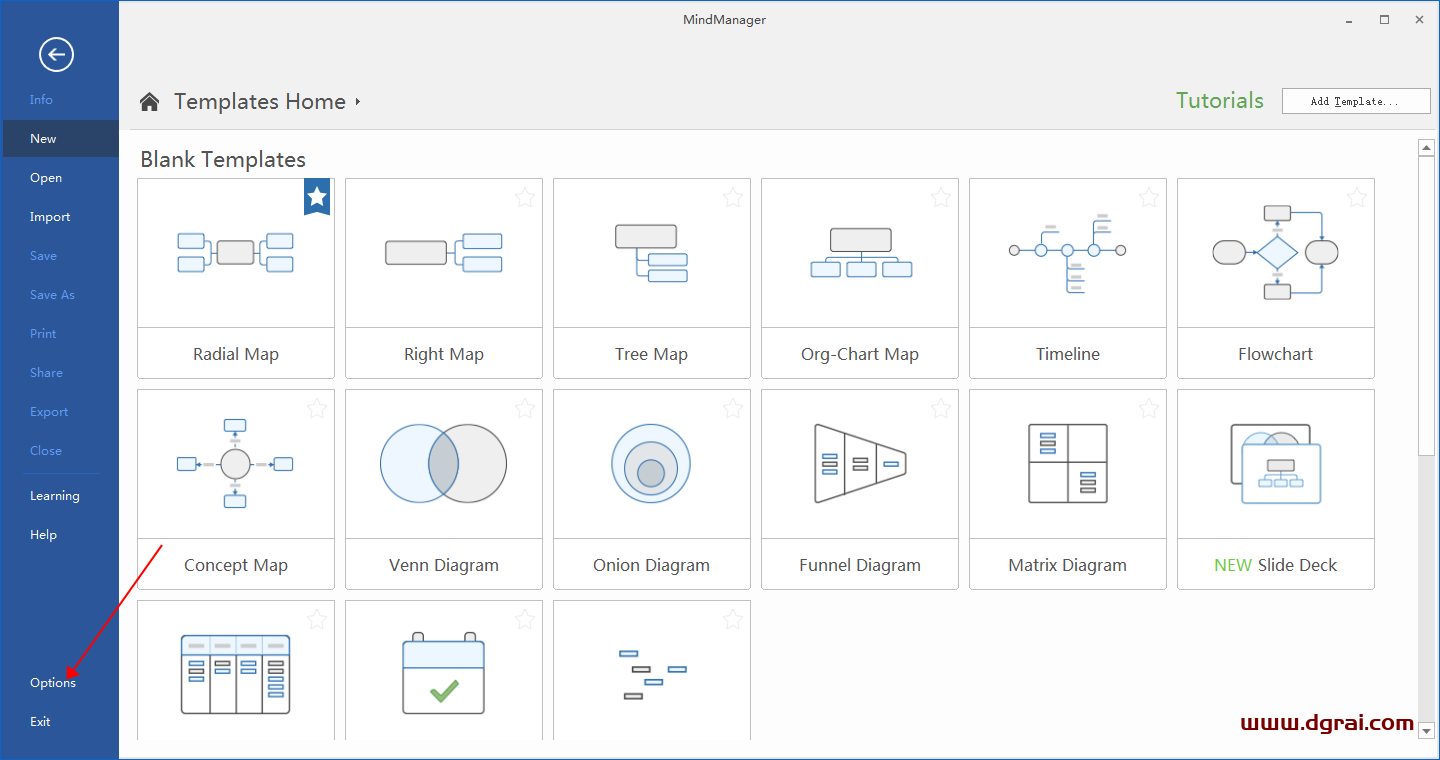
Task: Mark Matrix Diagram as favorite
Action: (1149, 408)
